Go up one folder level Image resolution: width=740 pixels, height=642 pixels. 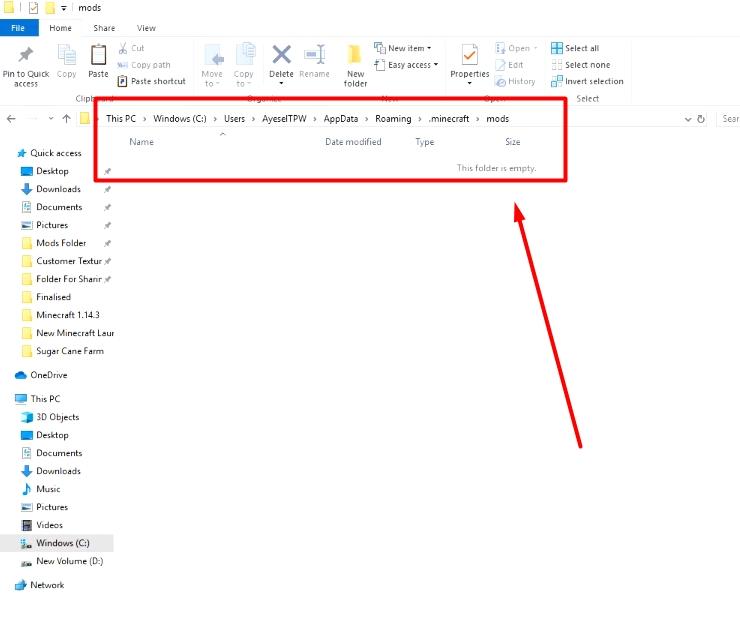tap(67, 118)
